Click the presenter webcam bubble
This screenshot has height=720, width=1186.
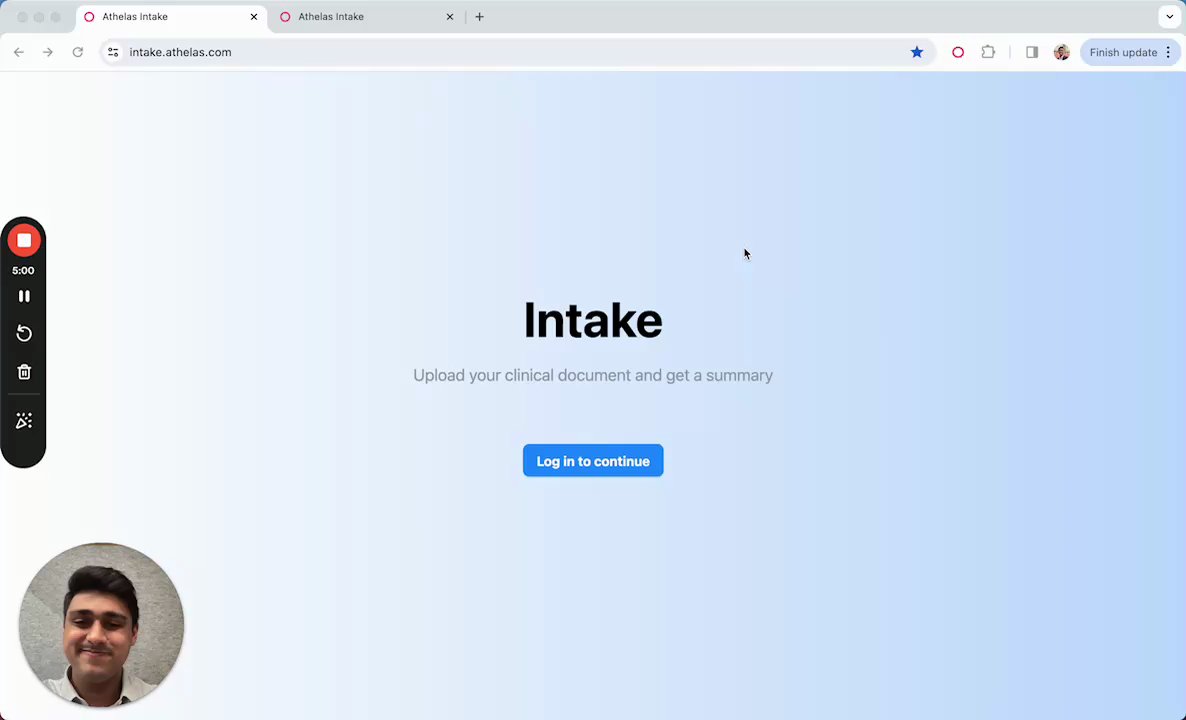point(101,625)
